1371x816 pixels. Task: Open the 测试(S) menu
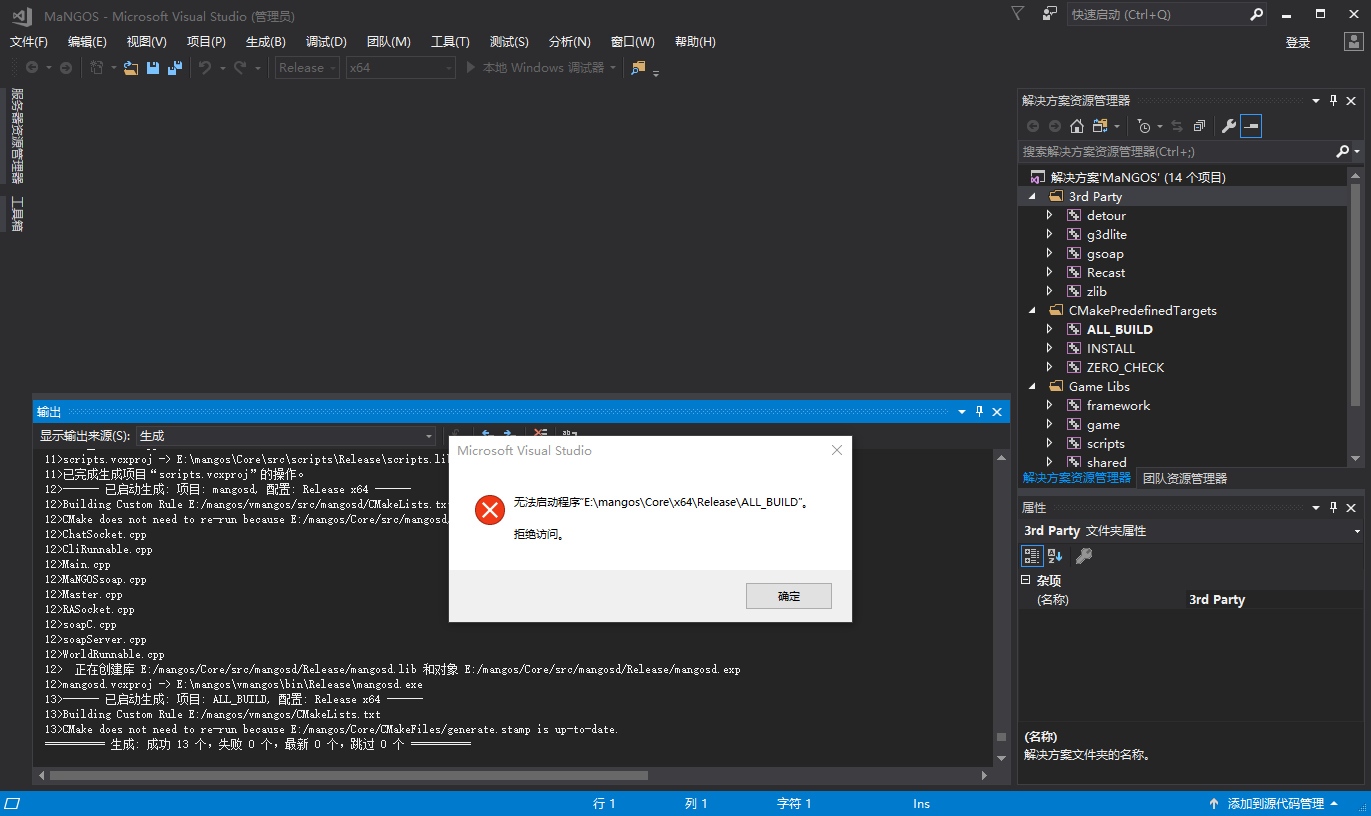tap(509, 42)
